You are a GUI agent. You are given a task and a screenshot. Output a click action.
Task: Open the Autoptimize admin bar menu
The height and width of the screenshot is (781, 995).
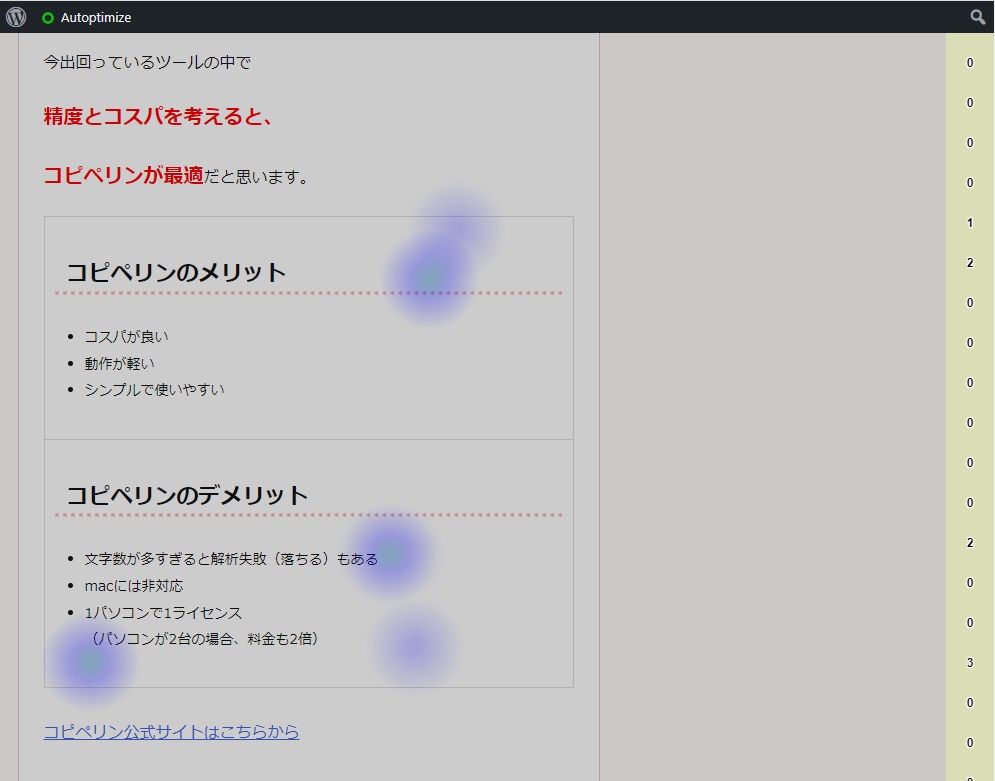[86, 18]
